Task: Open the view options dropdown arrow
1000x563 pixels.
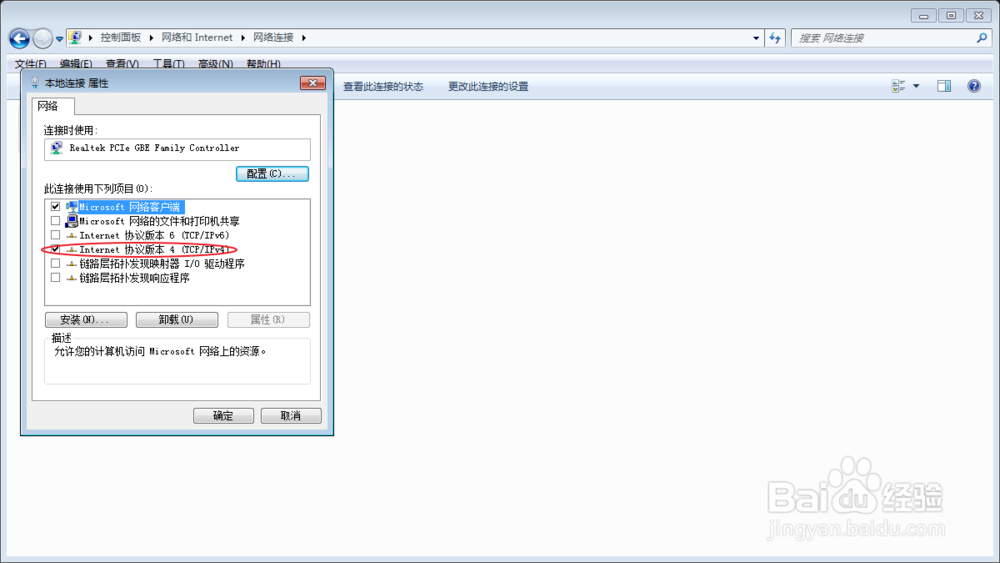Action: point(916,86)
